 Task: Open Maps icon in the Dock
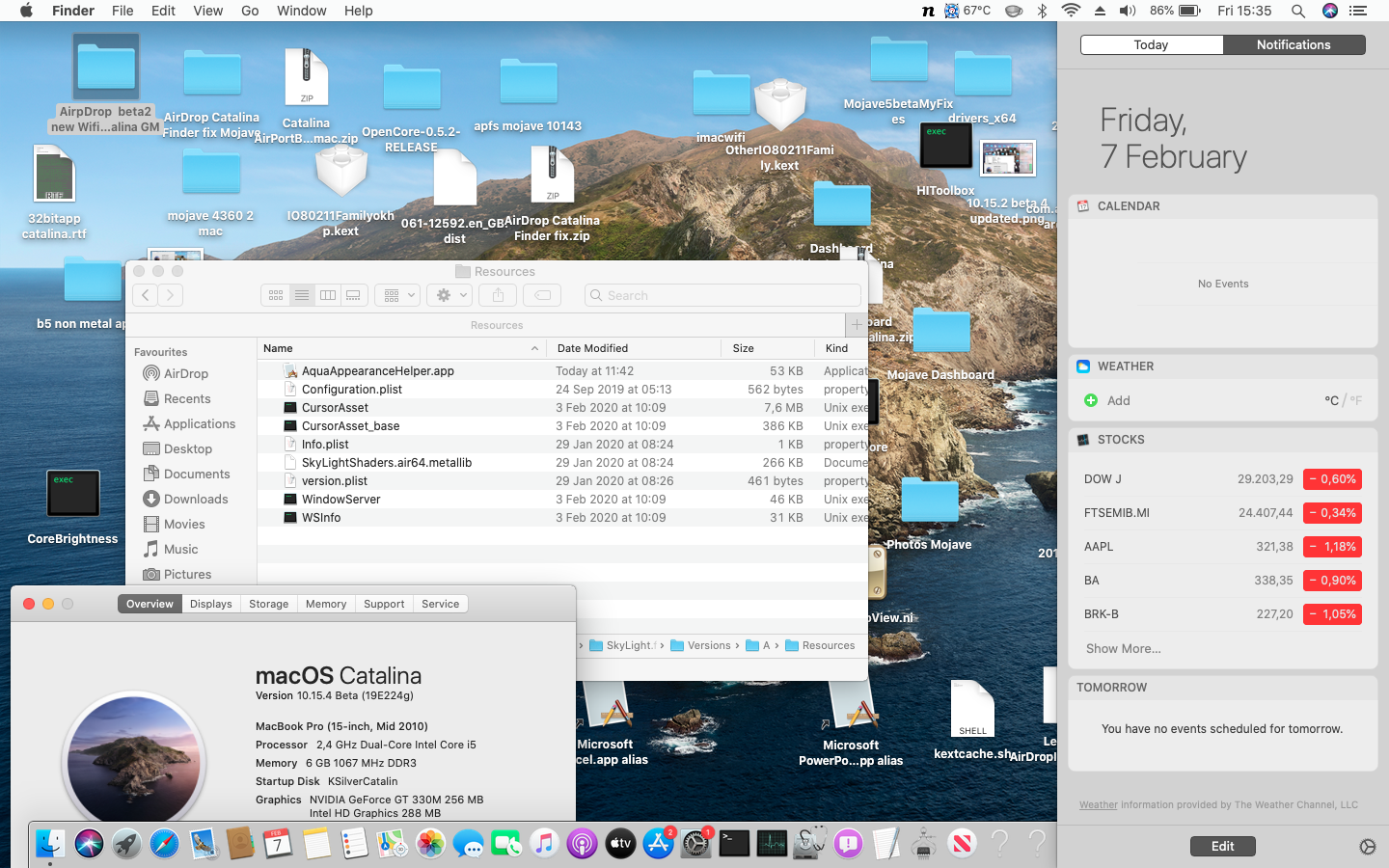click(392, 844)
